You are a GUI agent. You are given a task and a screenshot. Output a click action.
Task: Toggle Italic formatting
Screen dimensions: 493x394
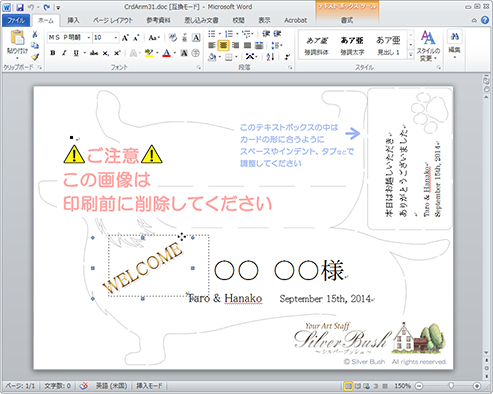coord(64,53)
